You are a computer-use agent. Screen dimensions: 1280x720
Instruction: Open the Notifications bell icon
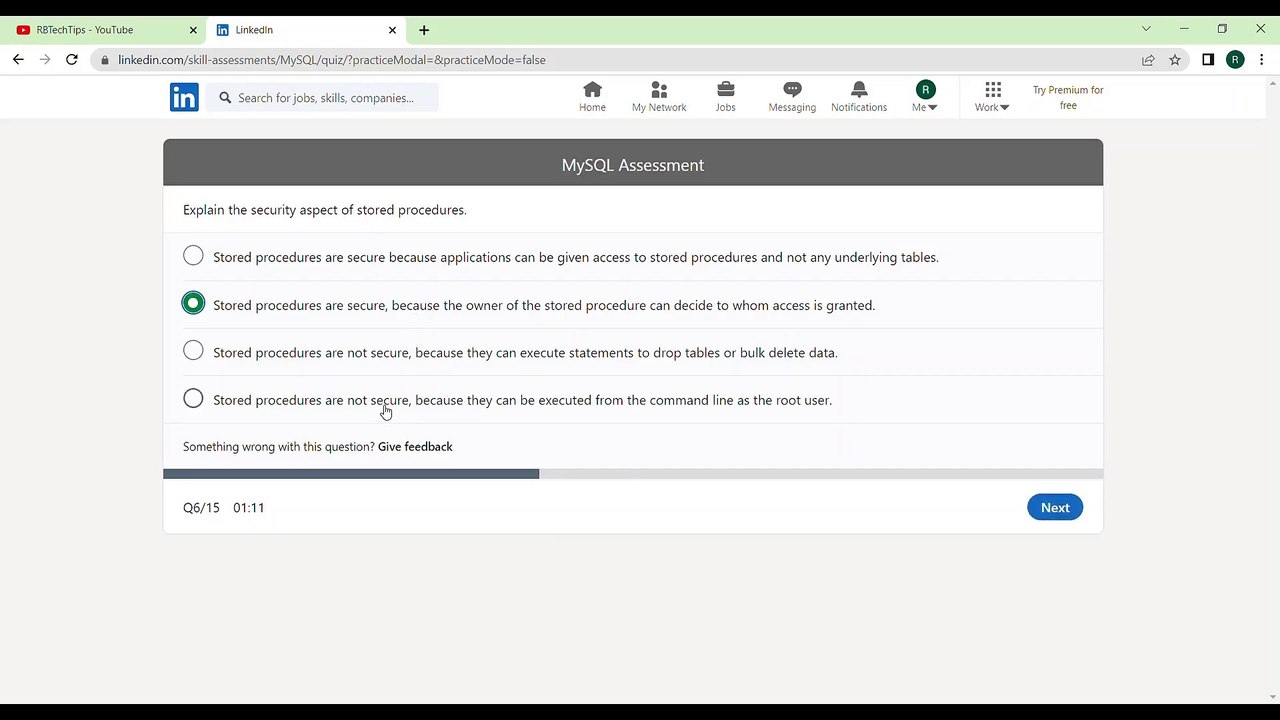click(x=859, y=97)
